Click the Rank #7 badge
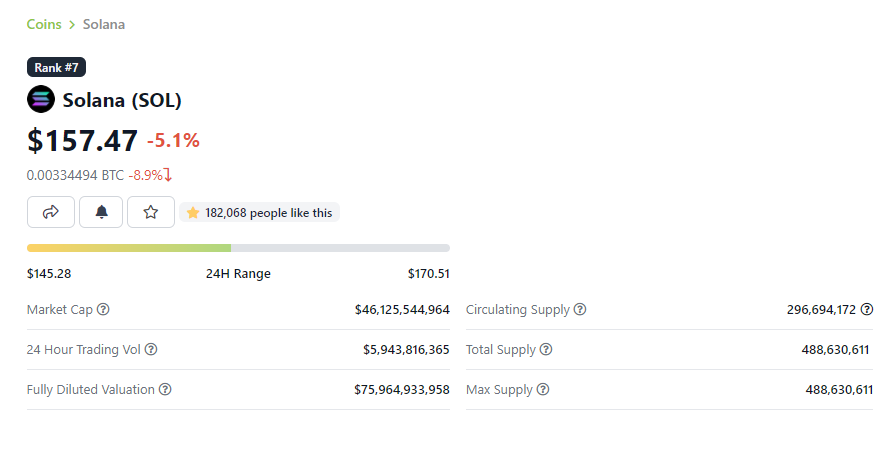This screenshot has height=458, width=895. click(57, 67)
